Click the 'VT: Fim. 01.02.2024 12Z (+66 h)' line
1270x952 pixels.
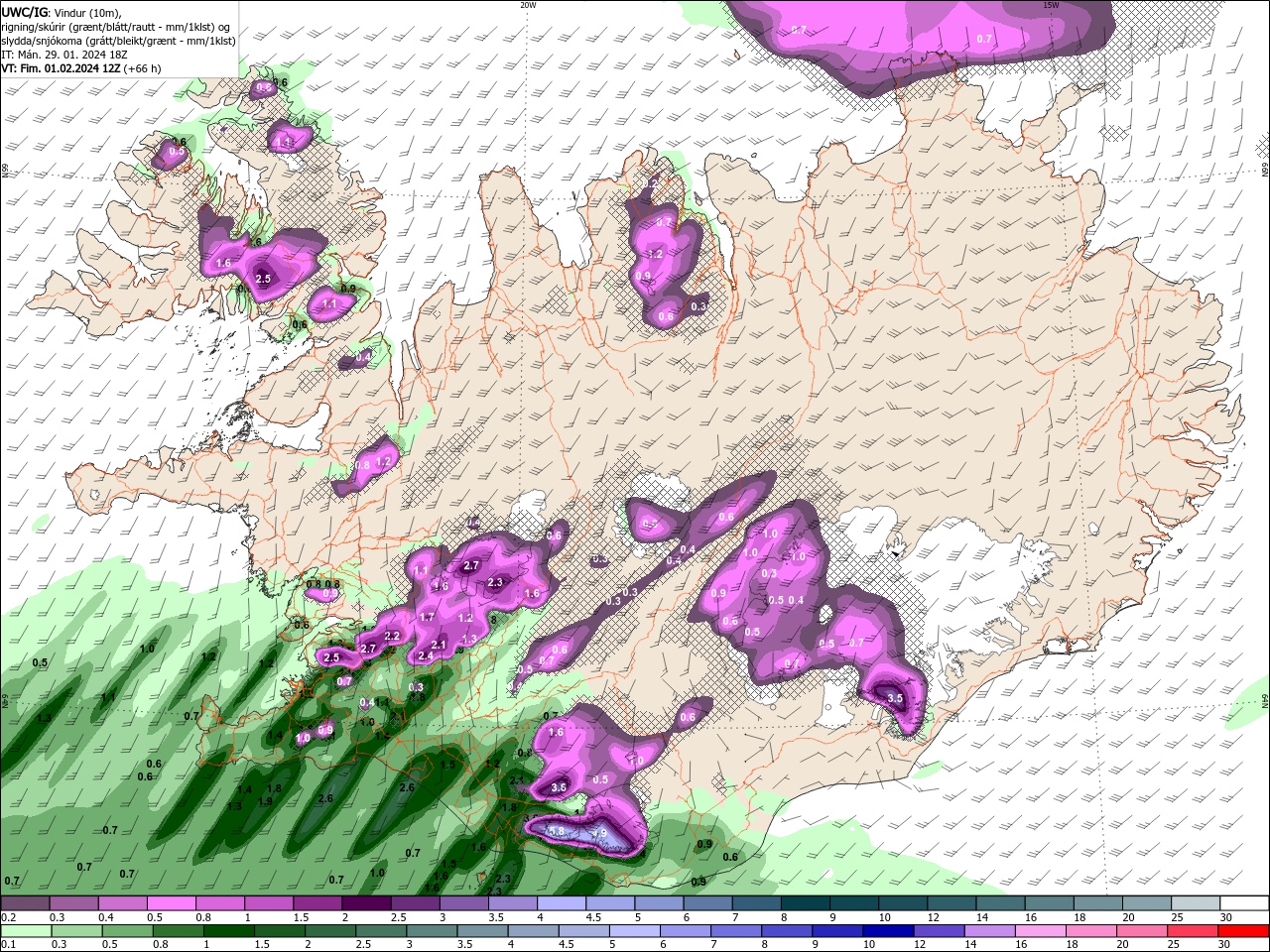81,68
